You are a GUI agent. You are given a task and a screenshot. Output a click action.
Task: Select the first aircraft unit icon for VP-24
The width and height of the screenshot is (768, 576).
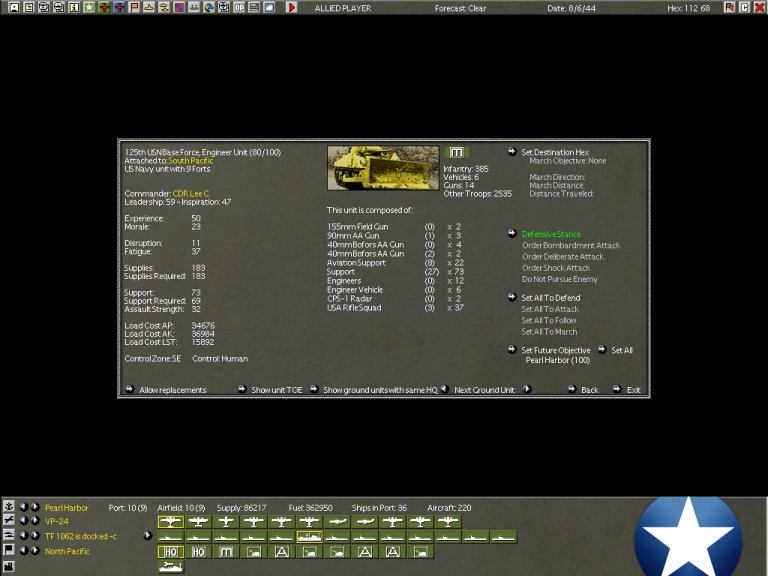[x=170, y=522]
